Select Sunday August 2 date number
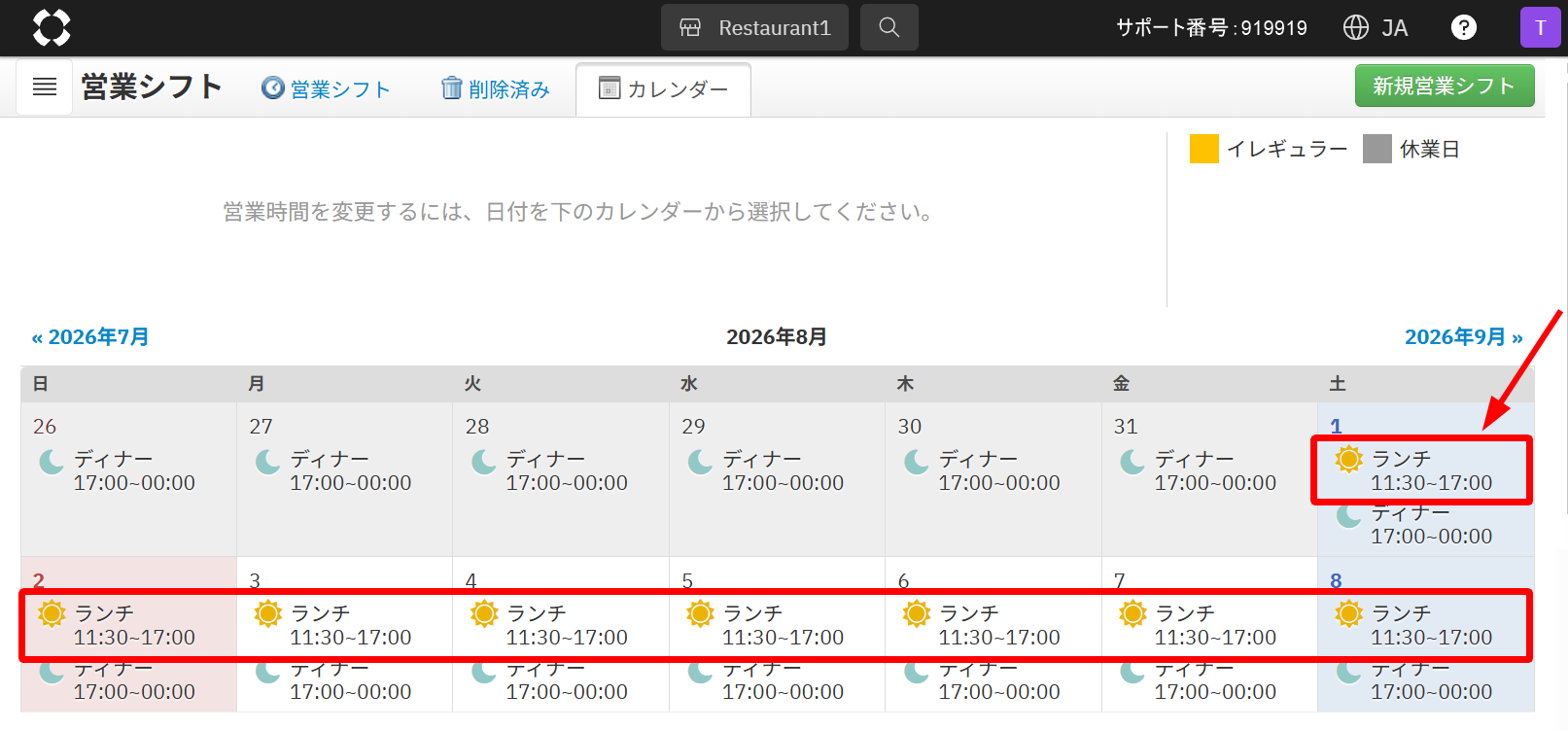Viewport: 1568px width, 730px height. click(x=39, y=580)
